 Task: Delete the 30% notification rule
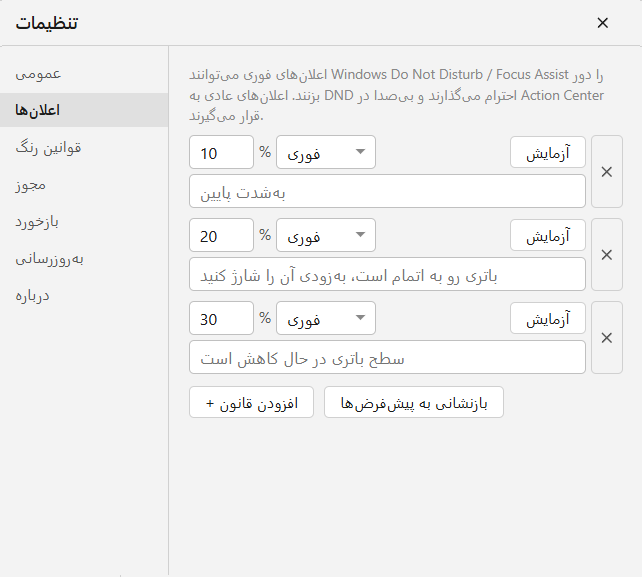607,338
